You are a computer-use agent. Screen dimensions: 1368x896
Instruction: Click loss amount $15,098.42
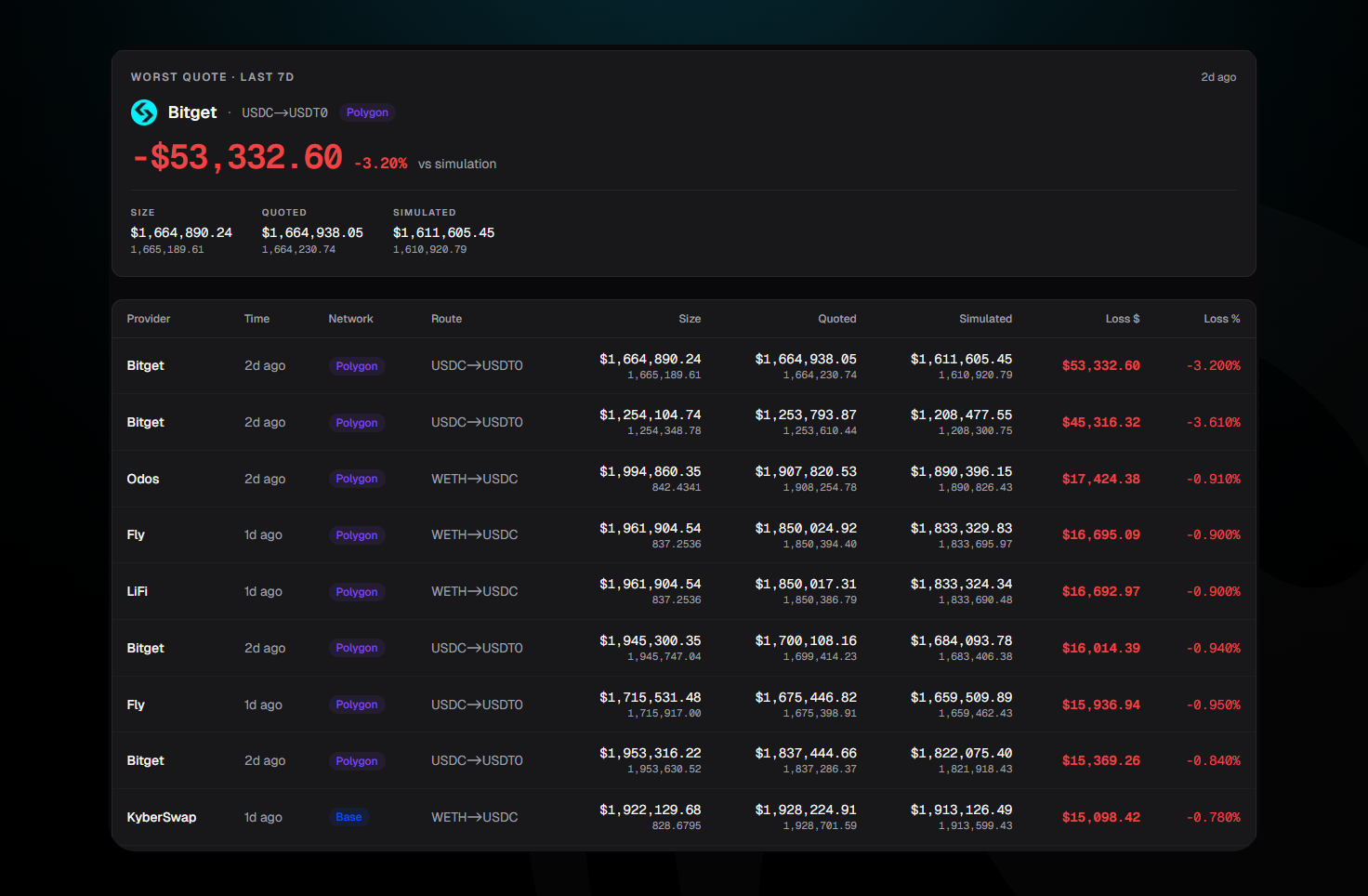[x=1101, y=817]
